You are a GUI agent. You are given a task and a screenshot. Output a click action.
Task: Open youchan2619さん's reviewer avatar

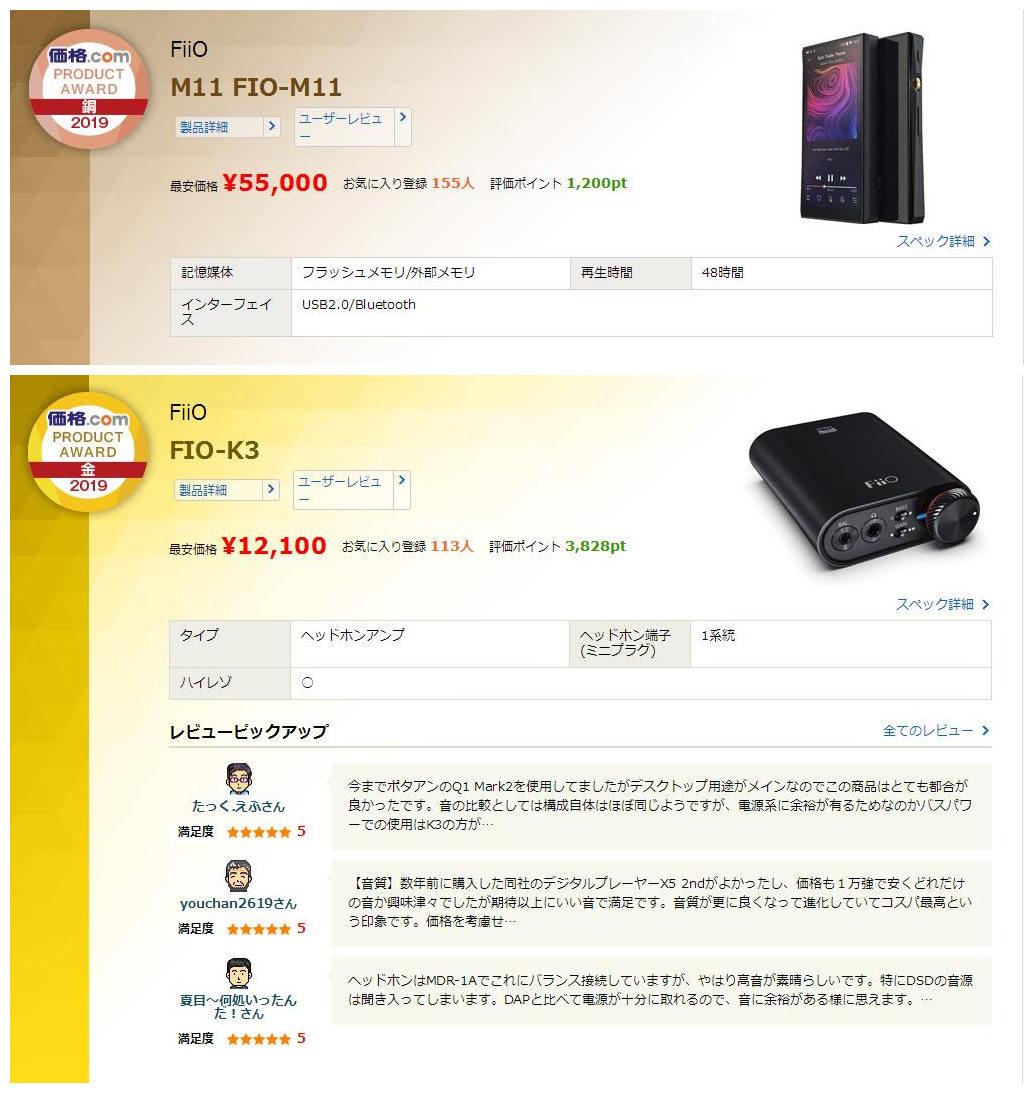[x=239, y=876]
